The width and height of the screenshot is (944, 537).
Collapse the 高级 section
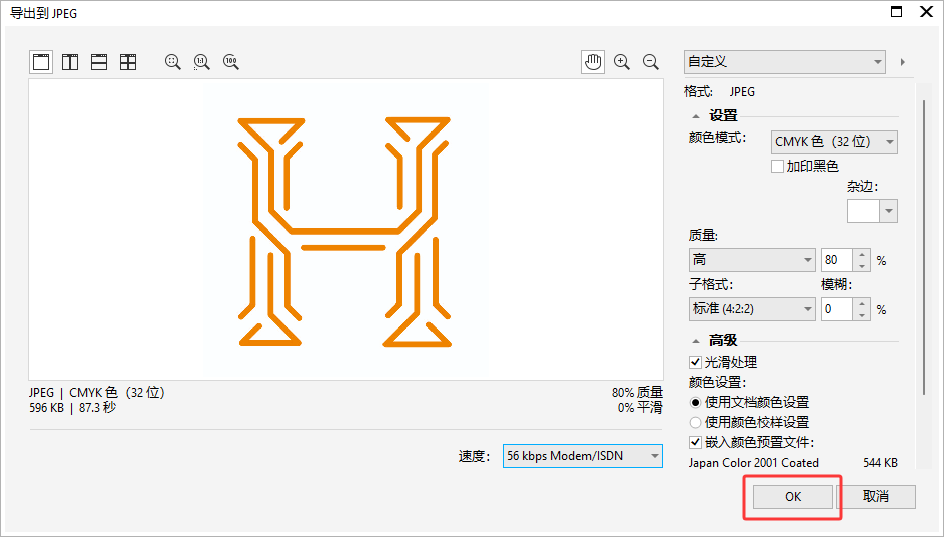696,341
